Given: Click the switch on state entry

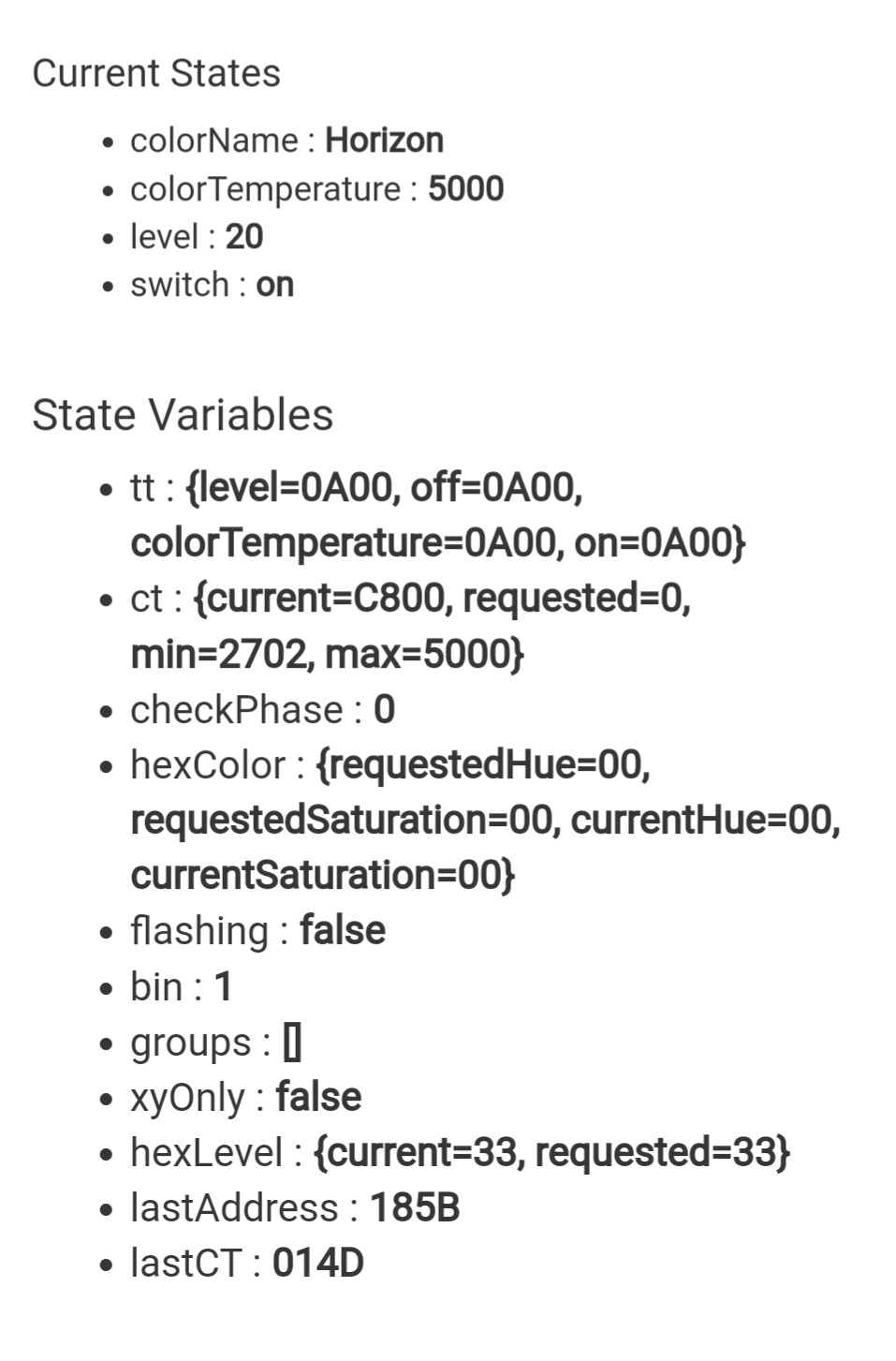Looking at the screenshot, I should [212, 285].
